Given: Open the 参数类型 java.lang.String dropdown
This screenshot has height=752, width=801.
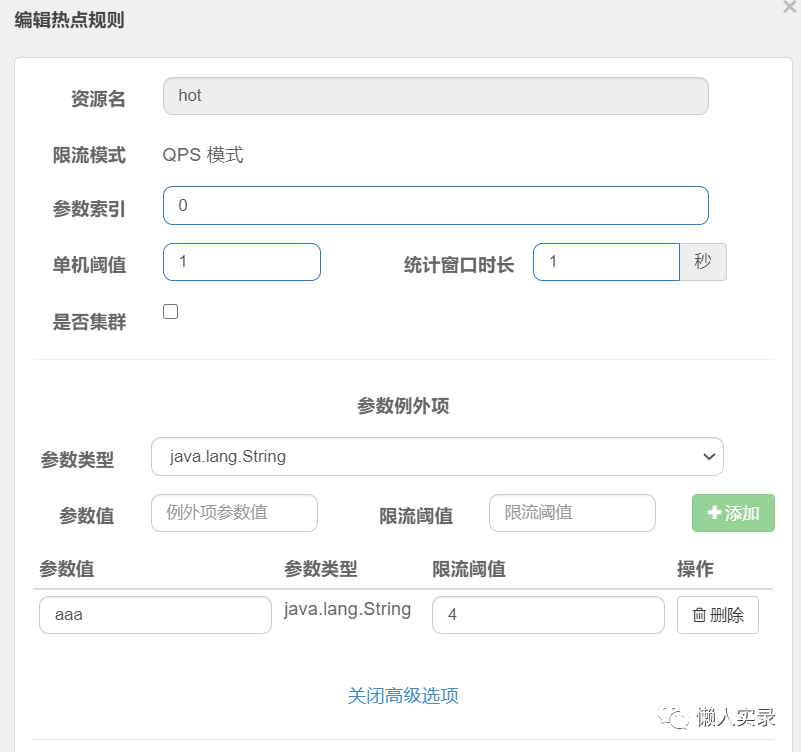Looking at the screenshot, I should (437, 456).
